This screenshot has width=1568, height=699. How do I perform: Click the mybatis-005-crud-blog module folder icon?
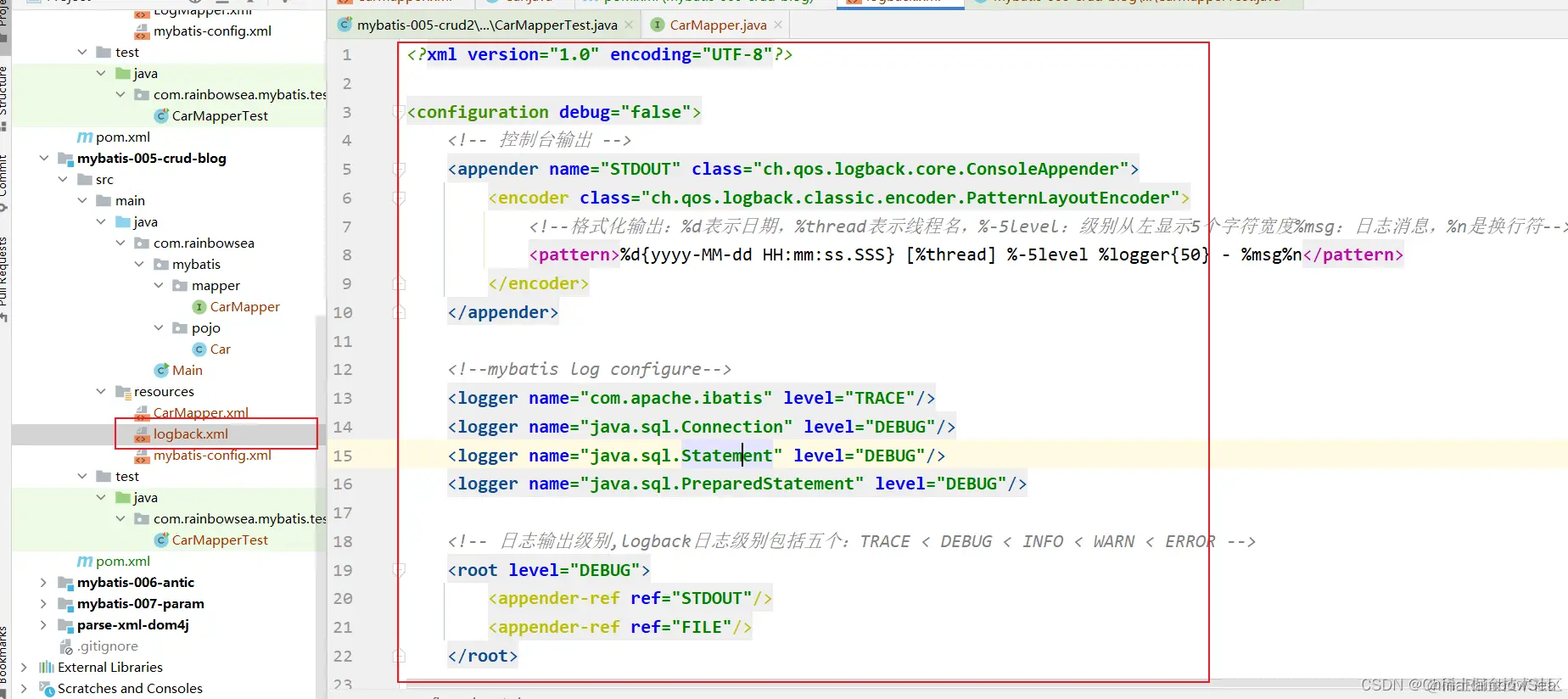65,159
